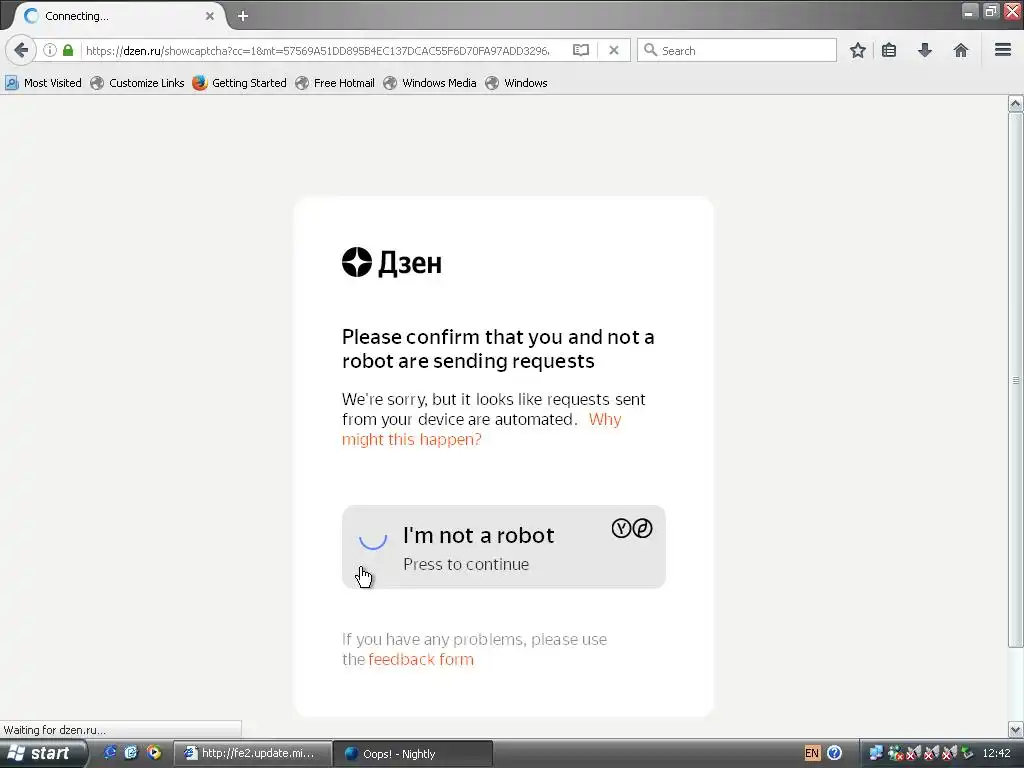Image resolution: width=1024 pixels, height=768 pixels.
Task: Click the Search input box
Action: pos(737,50)
